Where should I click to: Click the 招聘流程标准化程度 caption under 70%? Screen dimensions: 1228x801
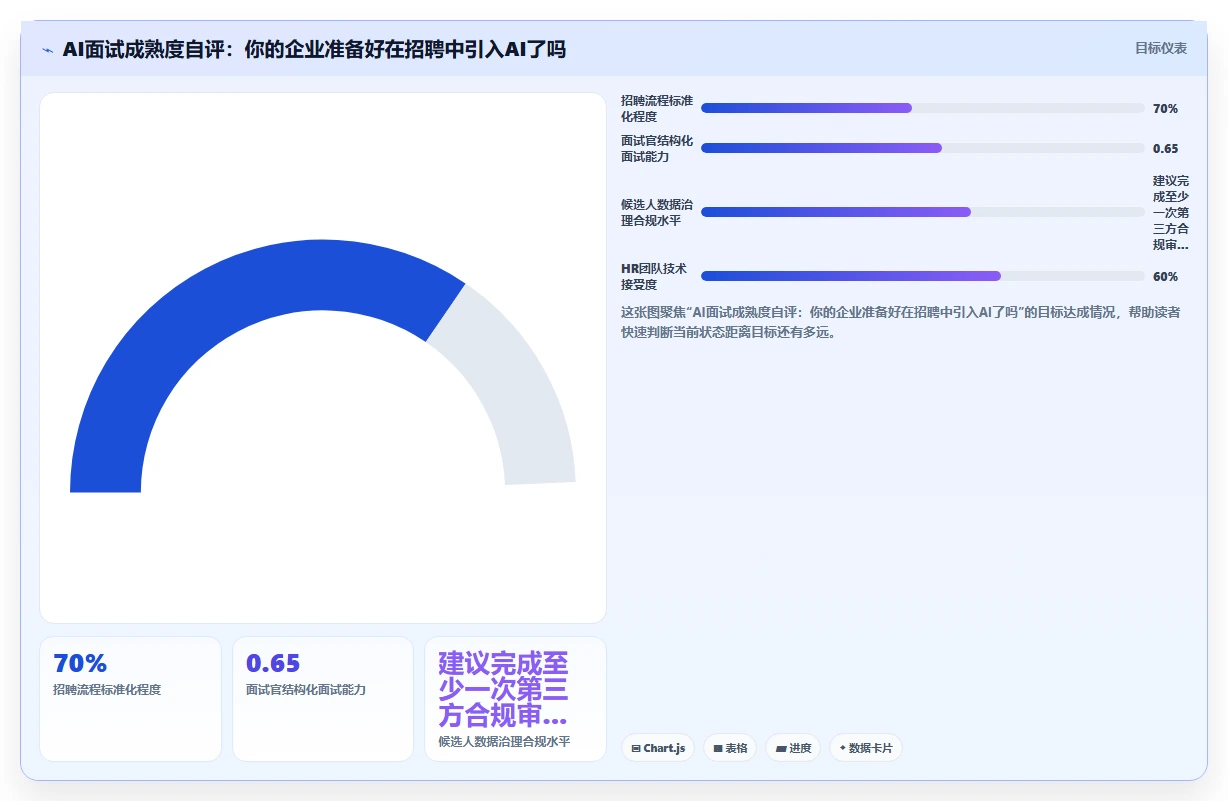click(107, 690)
